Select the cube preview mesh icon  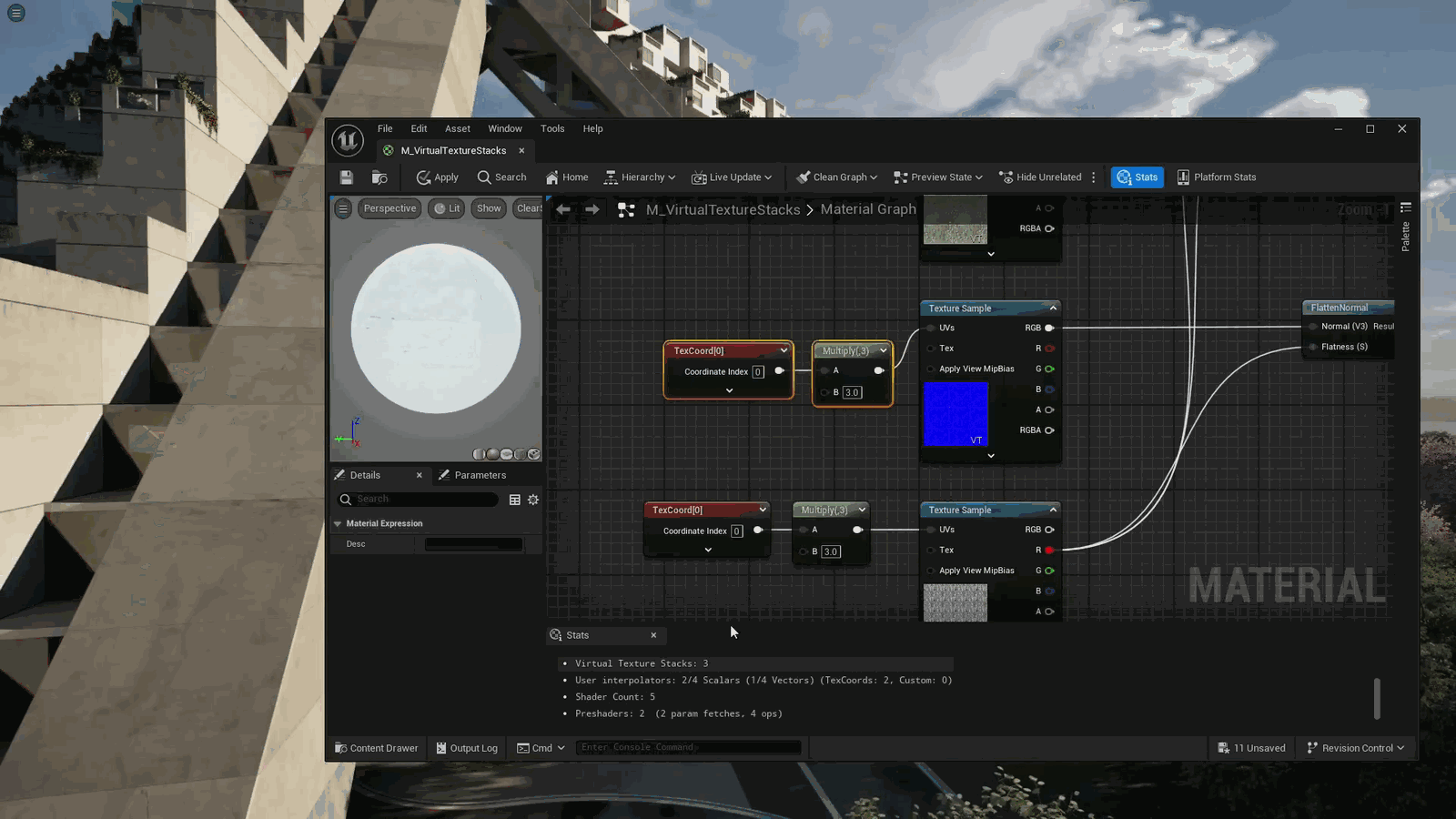tap(520, 454)
